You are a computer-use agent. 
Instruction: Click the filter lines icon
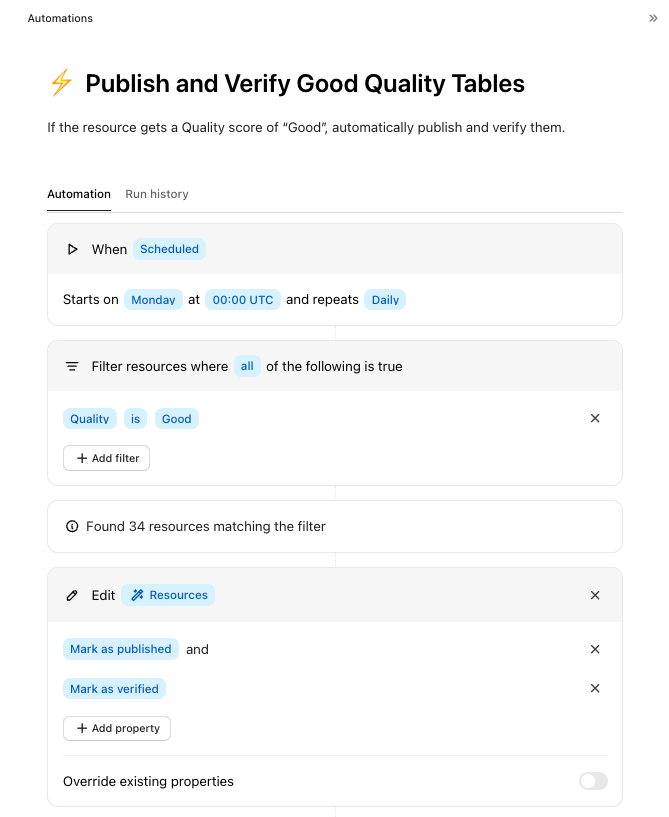click(72, 367)
